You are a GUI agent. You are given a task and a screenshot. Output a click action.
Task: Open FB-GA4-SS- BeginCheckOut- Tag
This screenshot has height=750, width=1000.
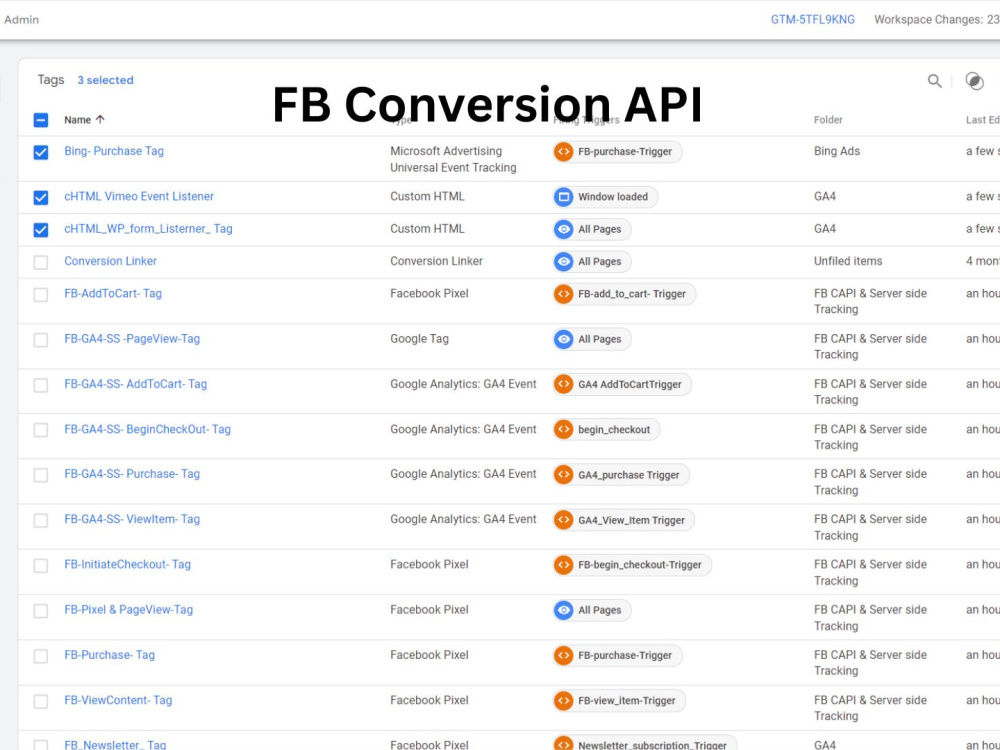pyautogui.click(x=147, y=429)
